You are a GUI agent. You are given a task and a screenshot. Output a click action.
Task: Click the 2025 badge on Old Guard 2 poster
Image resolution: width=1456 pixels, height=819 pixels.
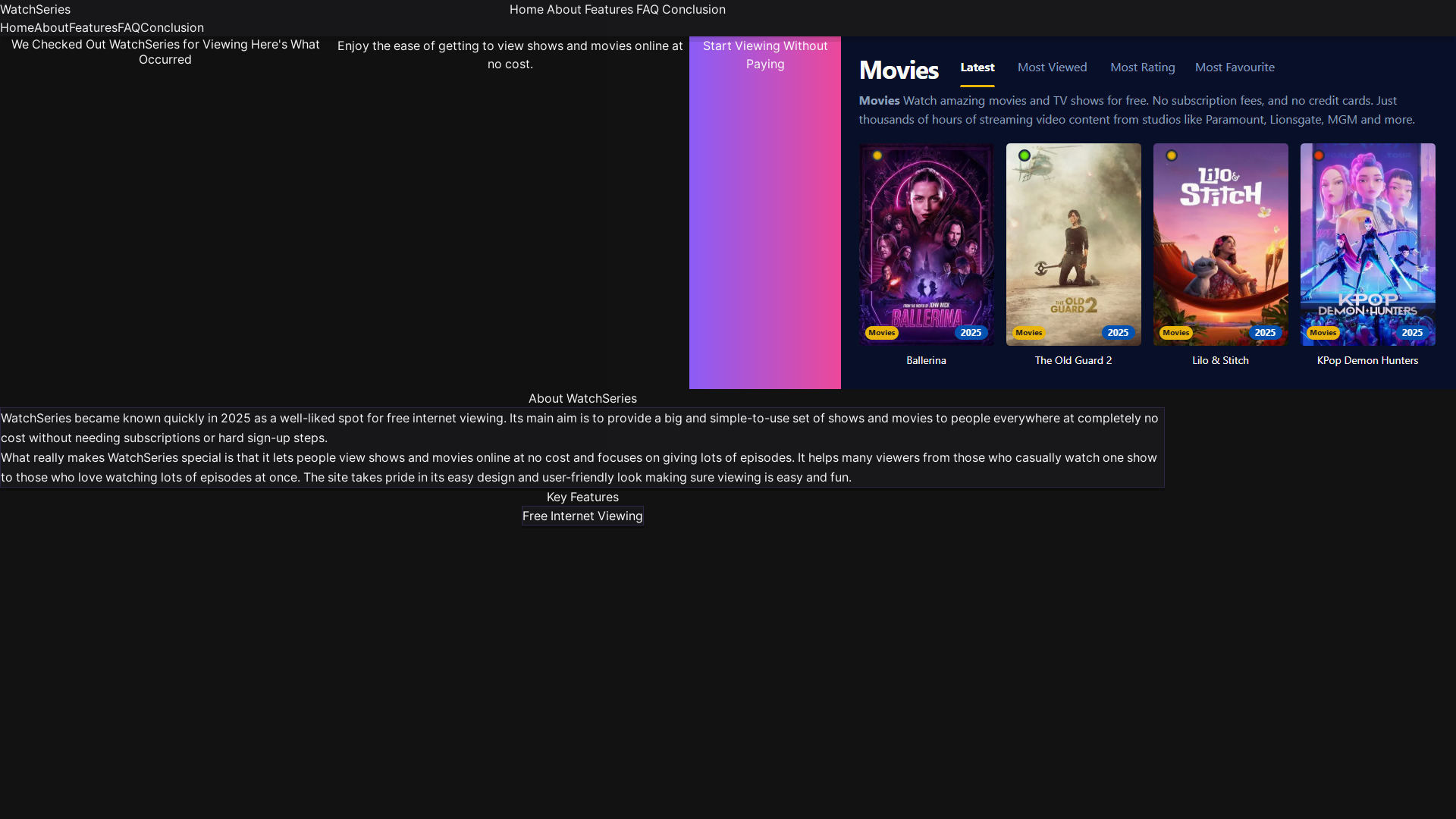click(x=1118, y=333)
